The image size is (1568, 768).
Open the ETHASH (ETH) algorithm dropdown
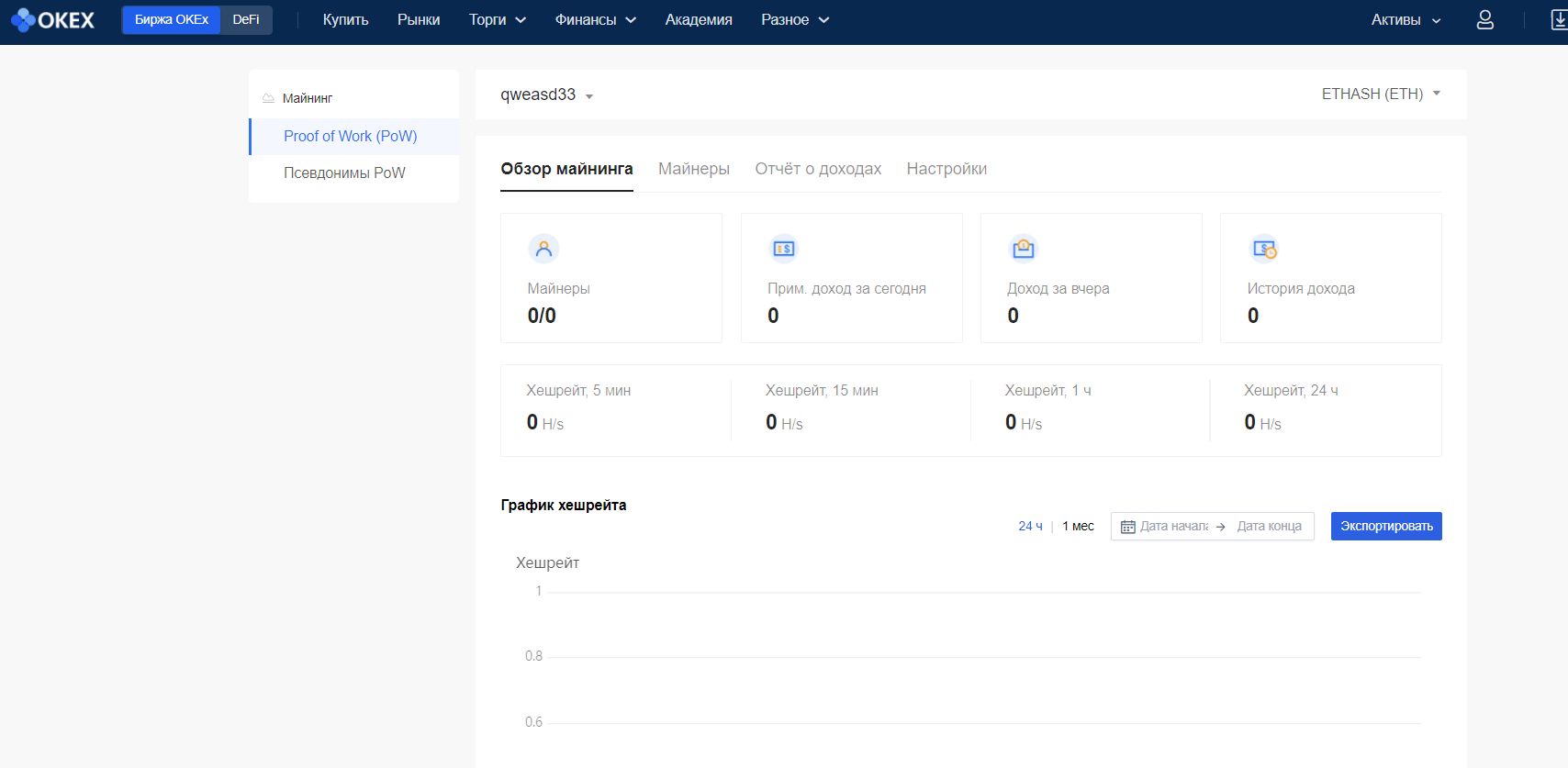[1381, 94]
